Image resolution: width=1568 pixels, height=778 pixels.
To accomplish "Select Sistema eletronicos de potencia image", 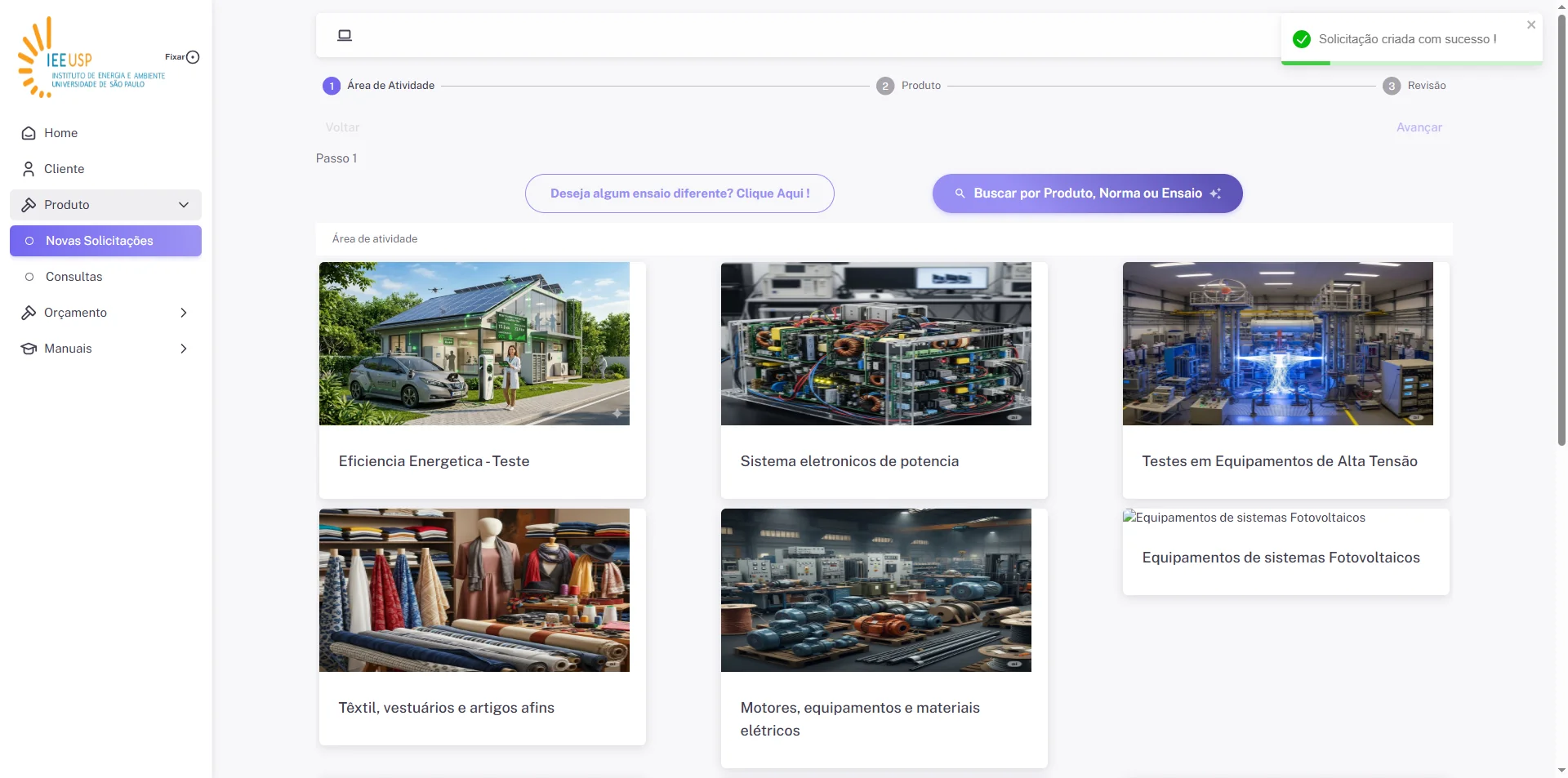I will coord(876,344).
